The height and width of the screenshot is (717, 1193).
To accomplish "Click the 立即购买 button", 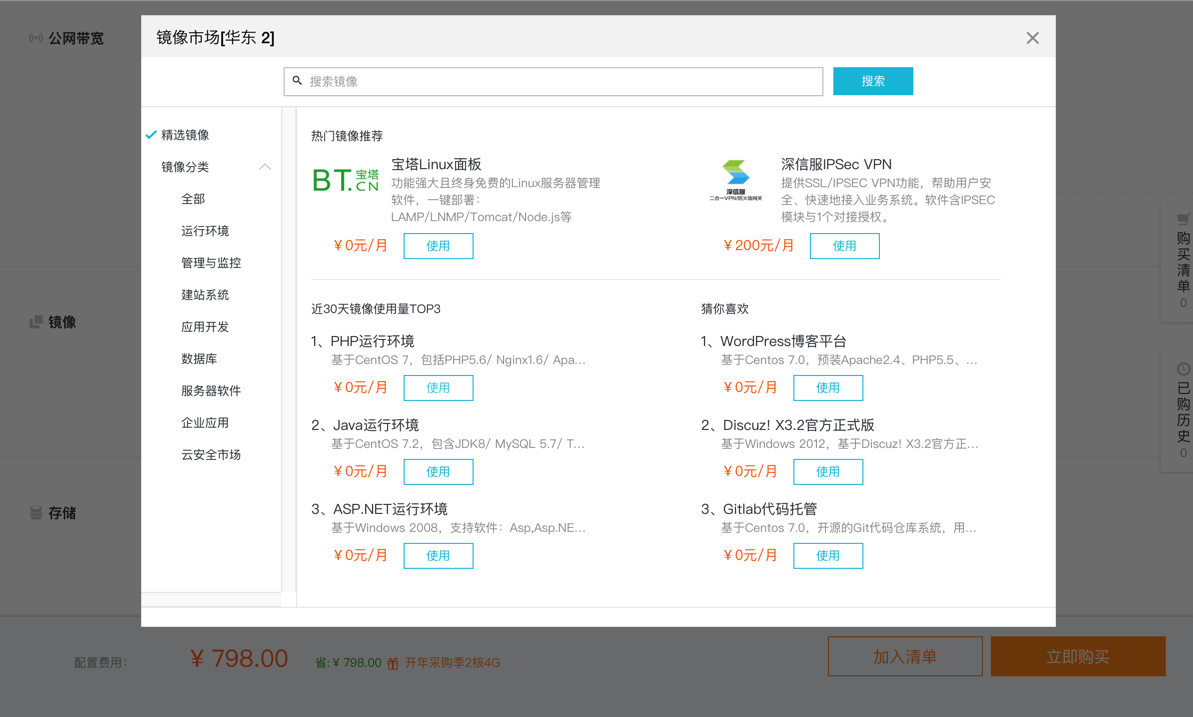I will coord(1077,657).
